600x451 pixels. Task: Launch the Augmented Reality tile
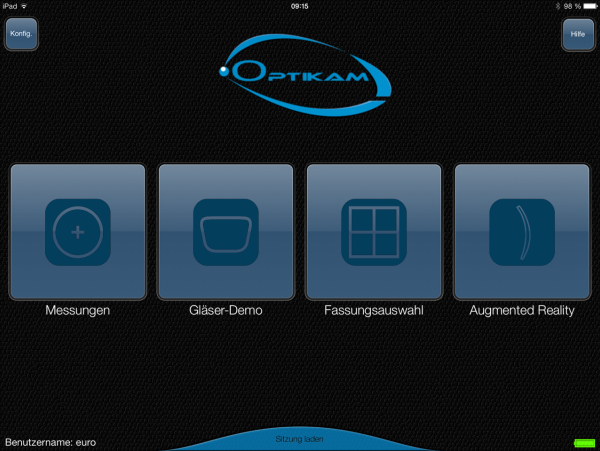pos(522,231)
